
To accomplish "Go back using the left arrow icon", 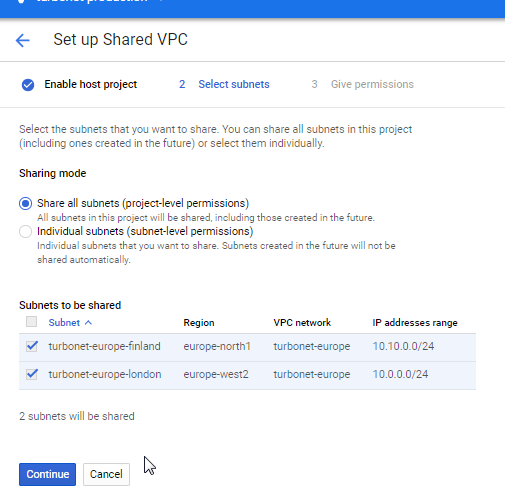I will (23, 41).
